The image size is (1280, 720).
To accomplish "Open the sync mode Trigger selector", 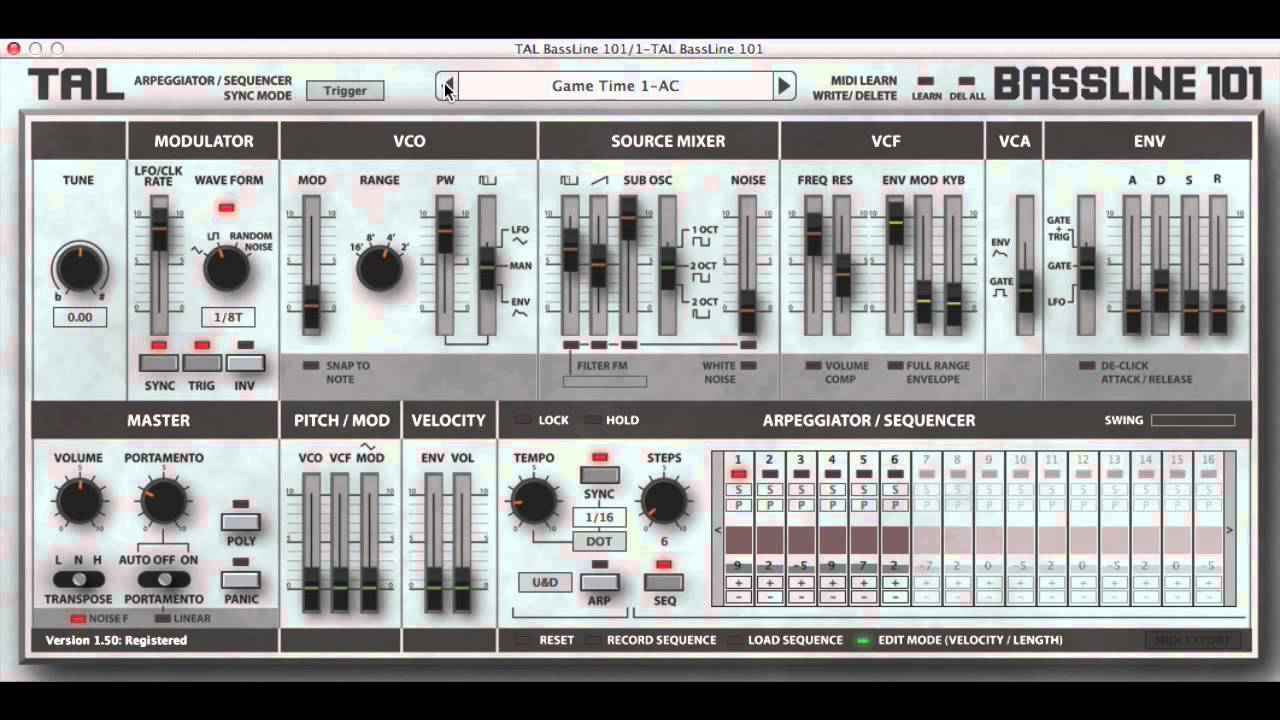I will (x=345, y=91).
